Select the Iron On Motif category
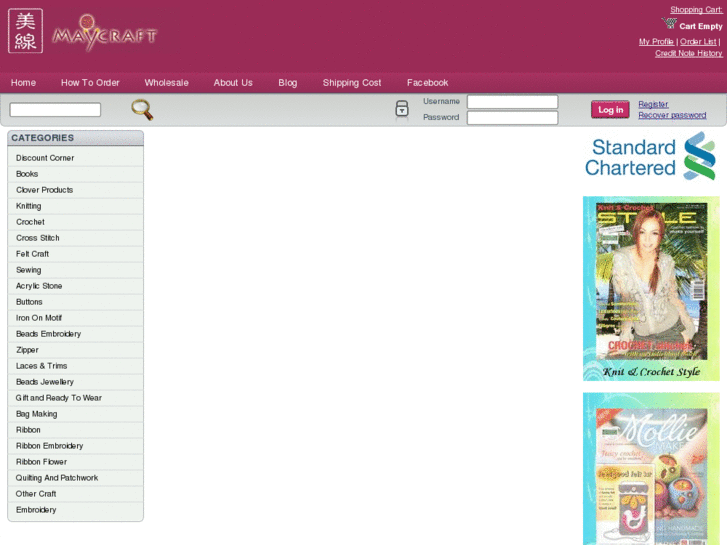This screenshot has width=727, height=545. 76,318
